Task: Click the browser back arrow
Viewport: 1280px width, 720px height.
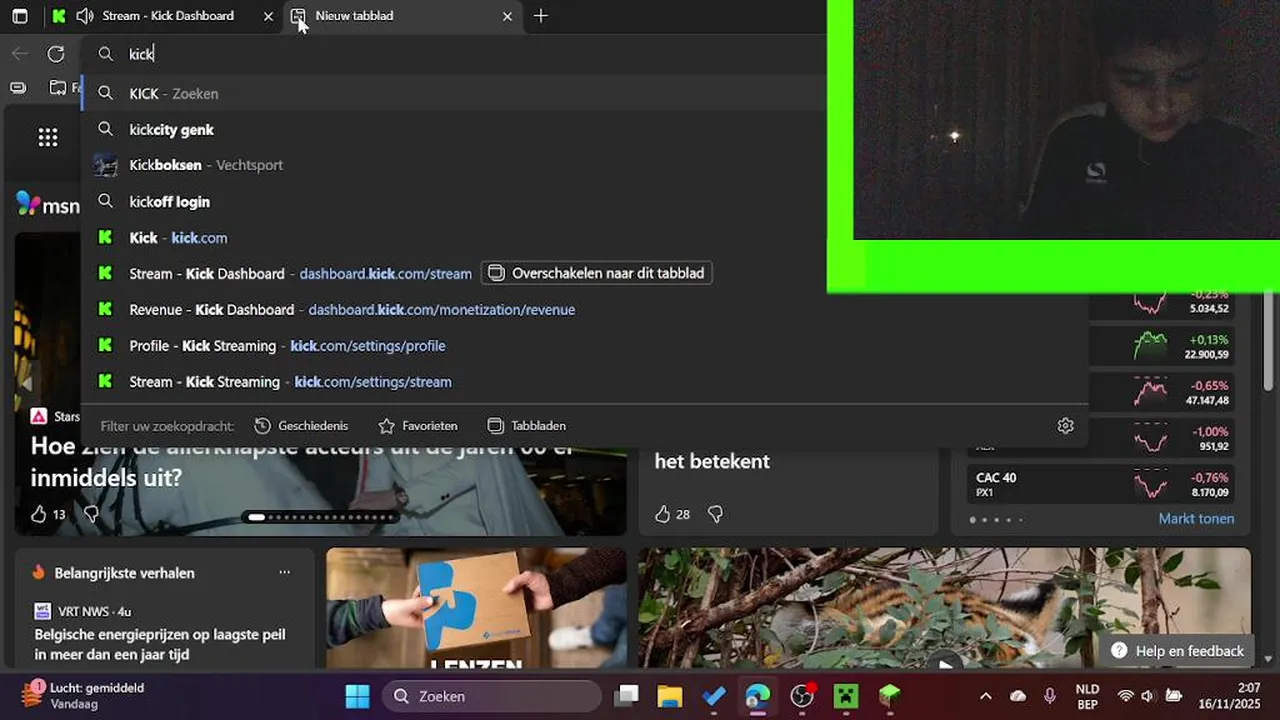Action: click(20, 54)
